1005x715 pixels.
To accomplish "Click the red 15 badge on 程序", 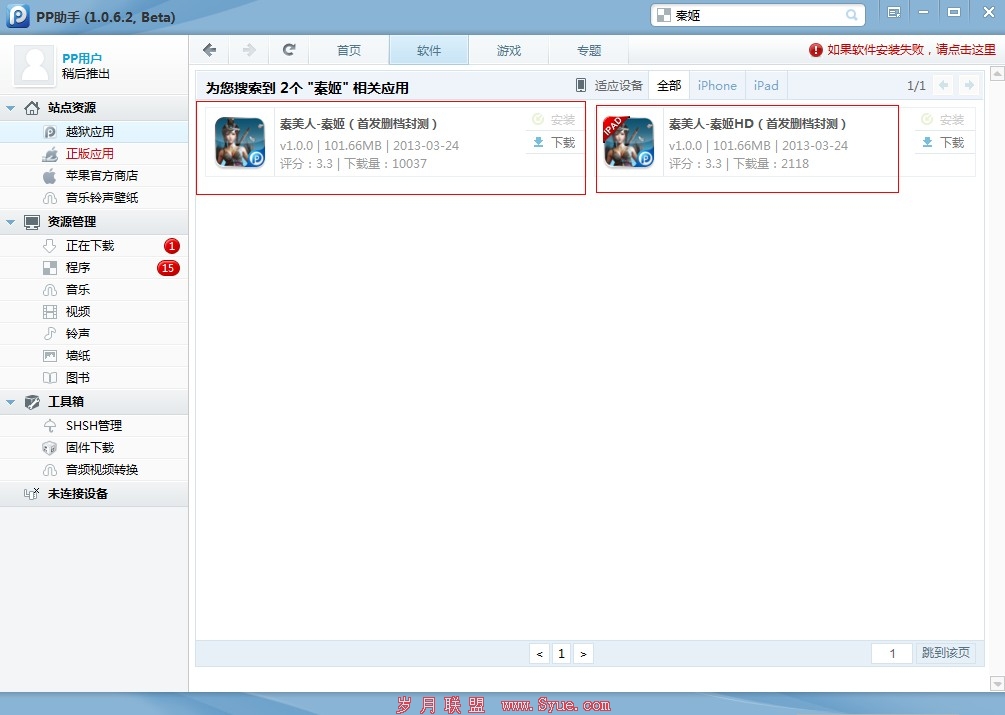I will click(168, 268).
